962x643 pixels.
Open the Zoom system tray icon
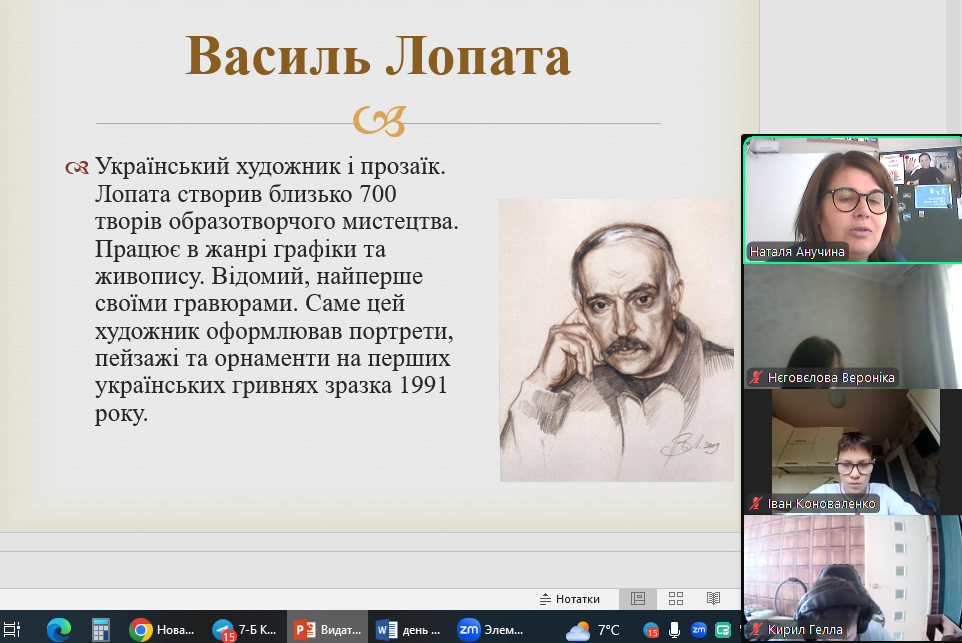[699, 630]
